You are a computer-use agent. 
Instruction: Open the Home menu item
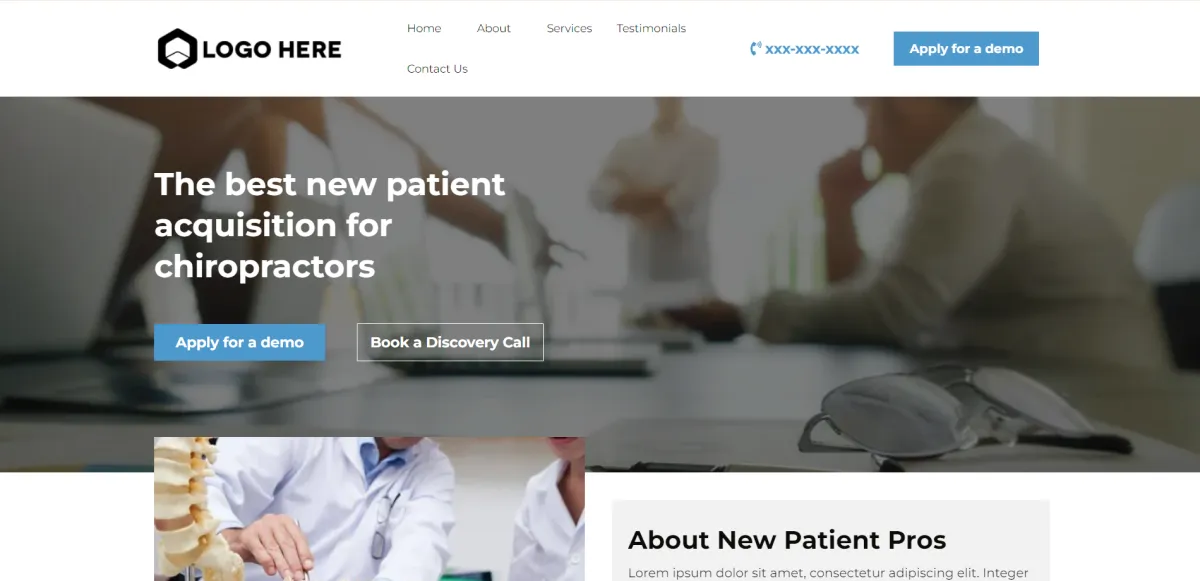424,28
